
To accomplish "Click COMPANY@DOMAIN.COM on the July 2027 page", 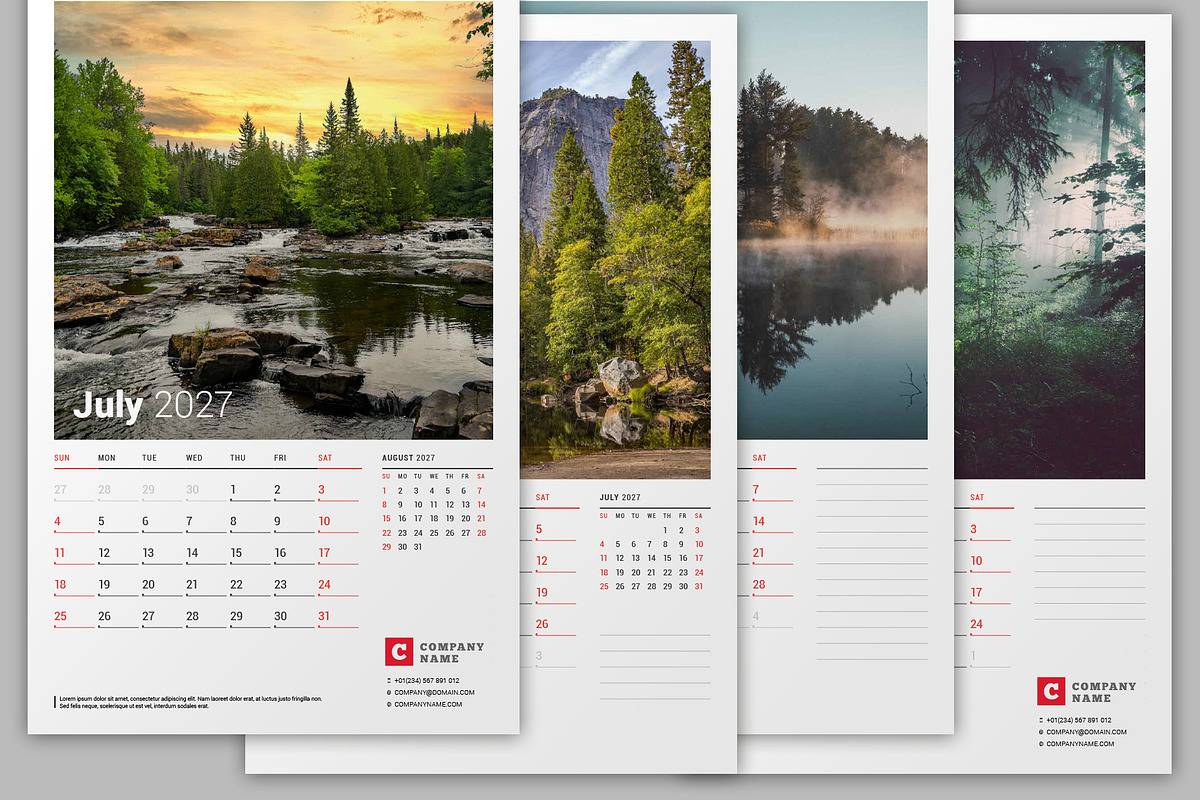I will pyautogui.click(x=434, y=692).
